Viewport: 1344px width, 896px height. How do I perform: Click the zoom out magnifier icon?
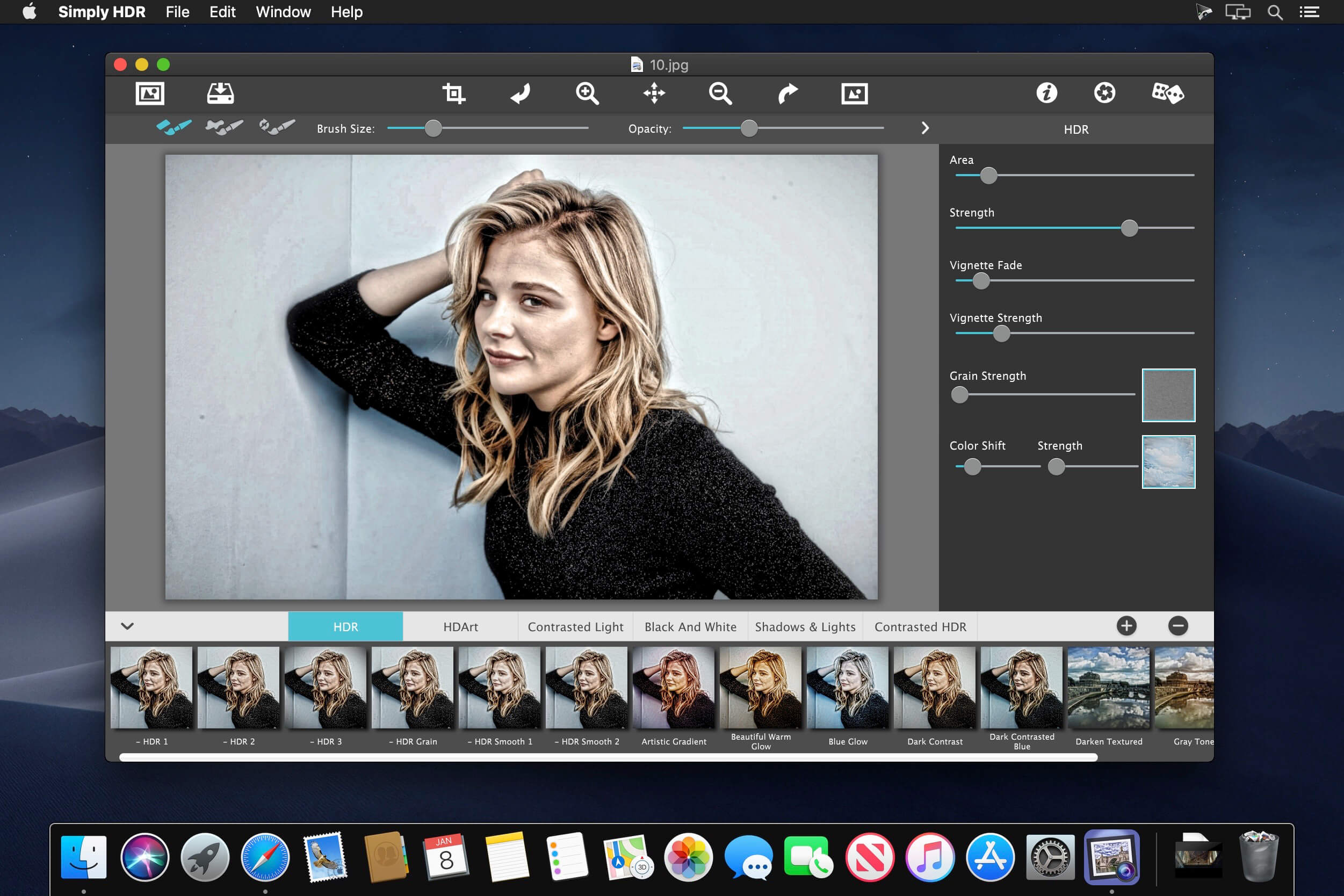(x=720, y=93)
